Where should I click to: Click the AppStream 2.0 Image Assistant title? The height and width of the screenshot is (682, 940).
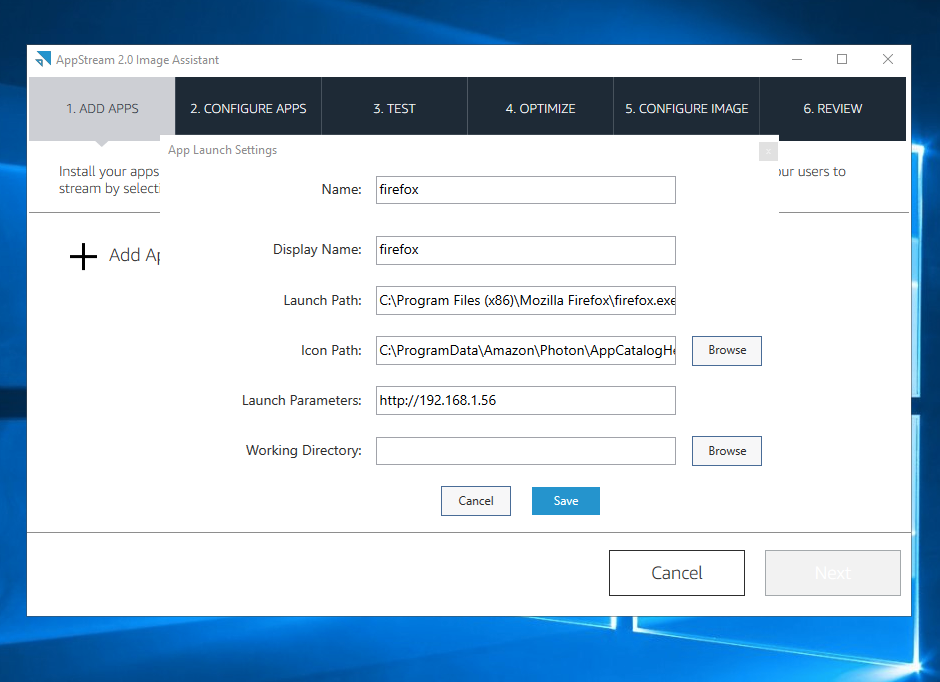point(137,60)
